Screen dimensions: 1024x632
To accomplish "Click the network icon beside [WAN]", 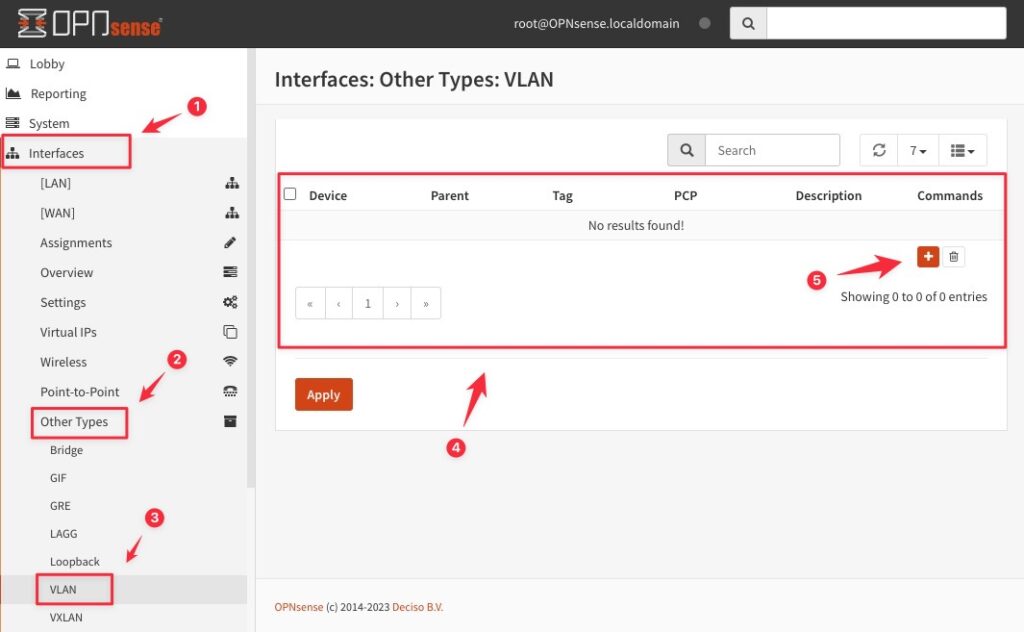I will (x=232, y=213).
